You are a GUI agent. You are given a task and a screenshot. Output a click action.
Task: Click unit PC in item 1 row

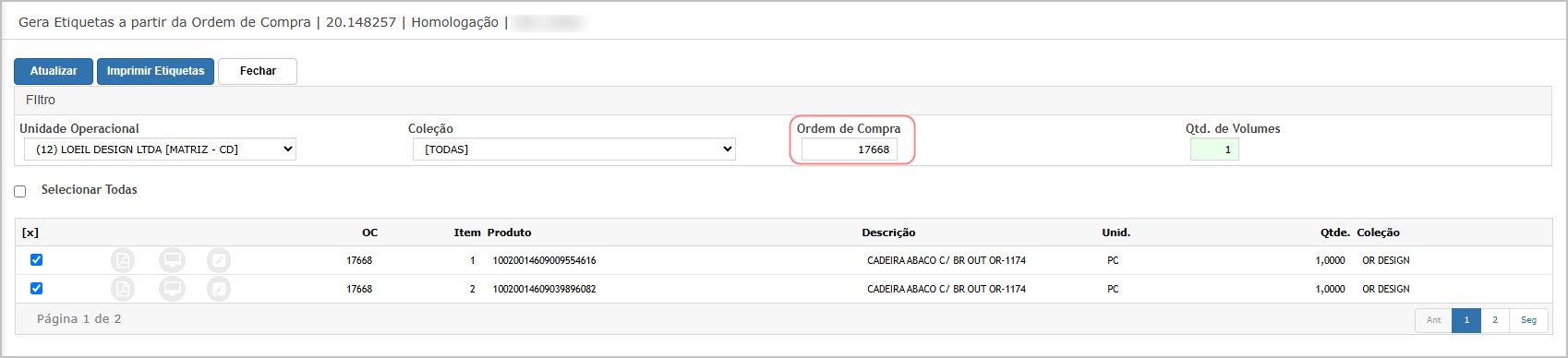pyautogui.click(x=1113, y=260)
